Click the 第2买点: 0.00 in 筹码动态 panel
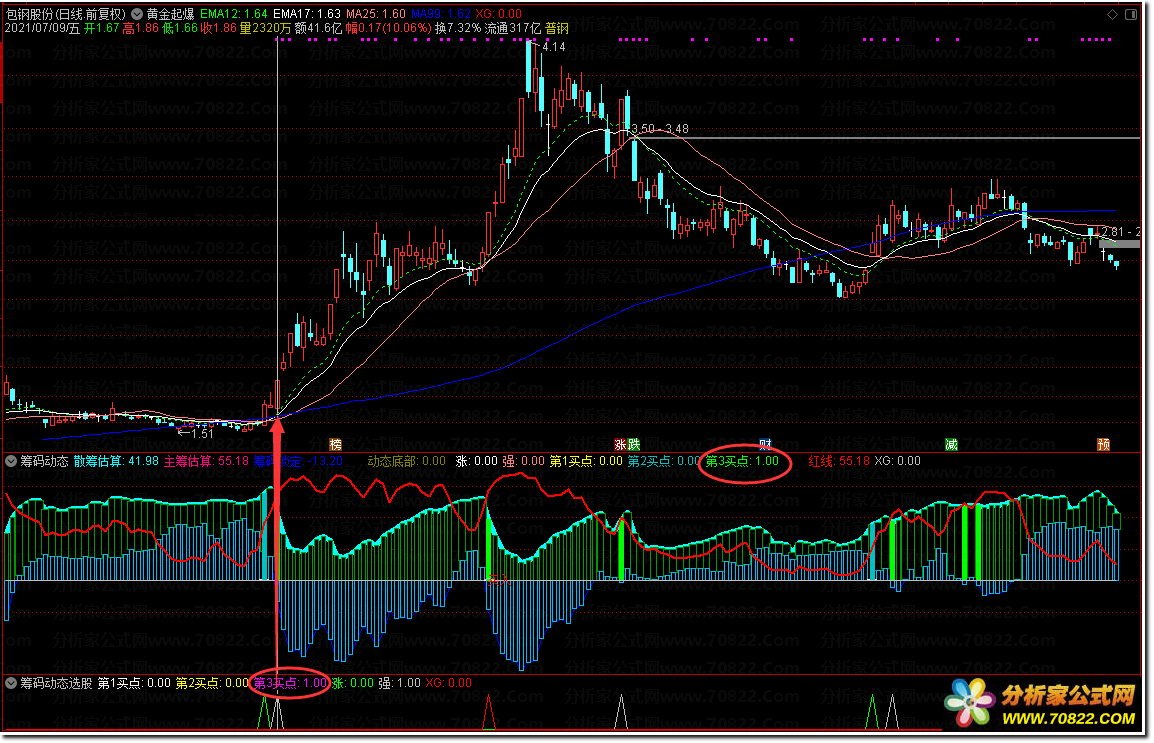1154x743 pixels. (663, 461)
